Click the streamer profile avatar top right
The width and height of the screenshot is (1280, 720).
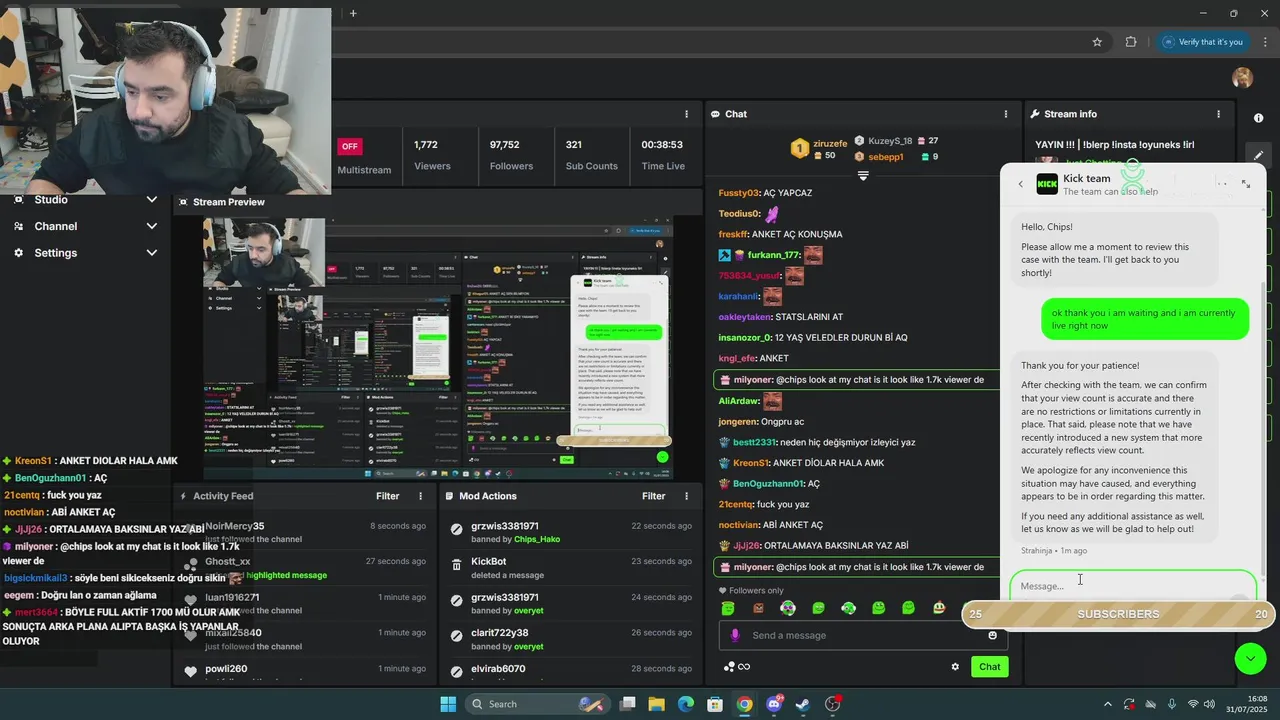pyautogui.click(x=1242, y=78)
